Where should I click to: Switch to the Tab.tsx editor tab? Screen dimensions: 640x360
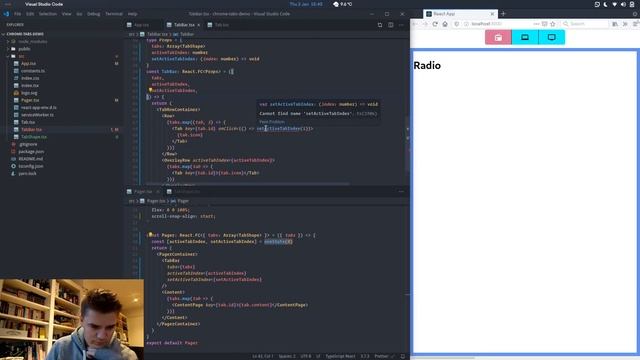point(222,25)
